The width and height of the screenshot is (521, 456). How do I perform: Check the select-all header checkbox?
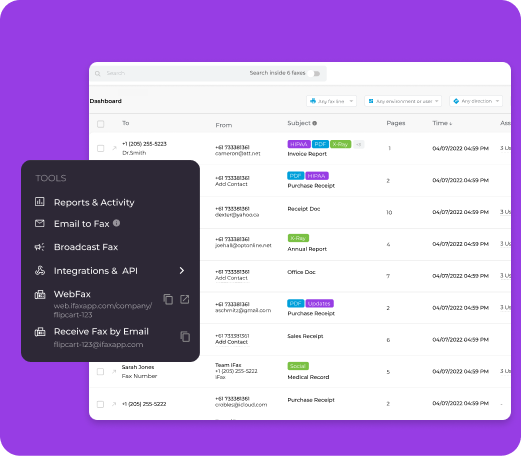click(x=101, y=124)
